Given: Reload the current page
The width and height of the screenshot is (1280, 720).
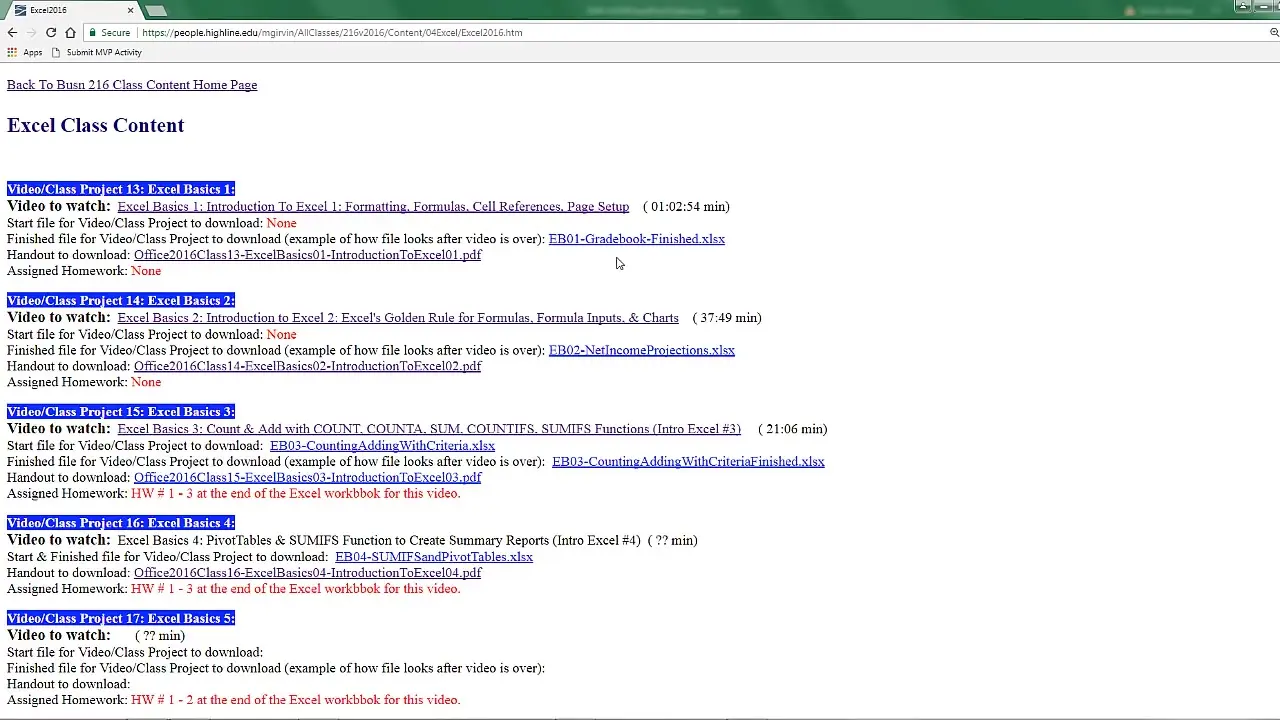Looking at the screenshot, I should (51, 32).
